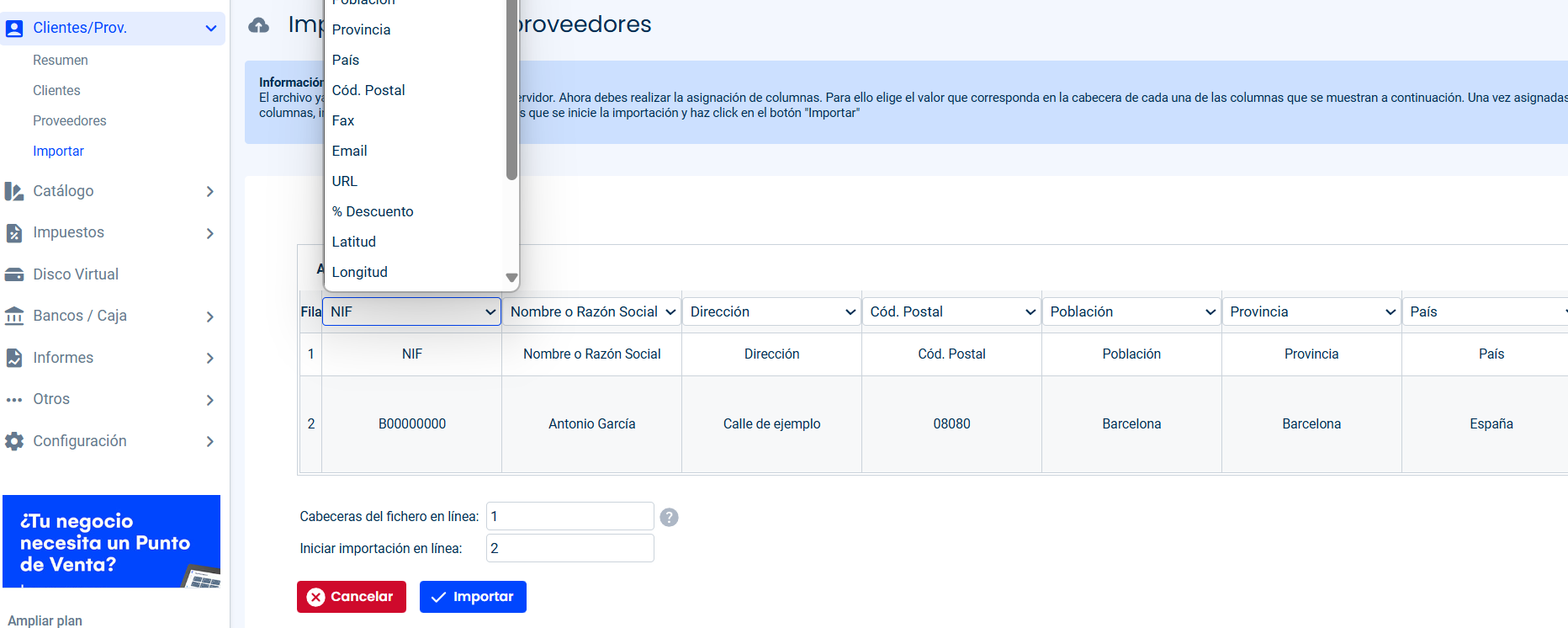Click the Impuestos document icon

tap(14, 233)
